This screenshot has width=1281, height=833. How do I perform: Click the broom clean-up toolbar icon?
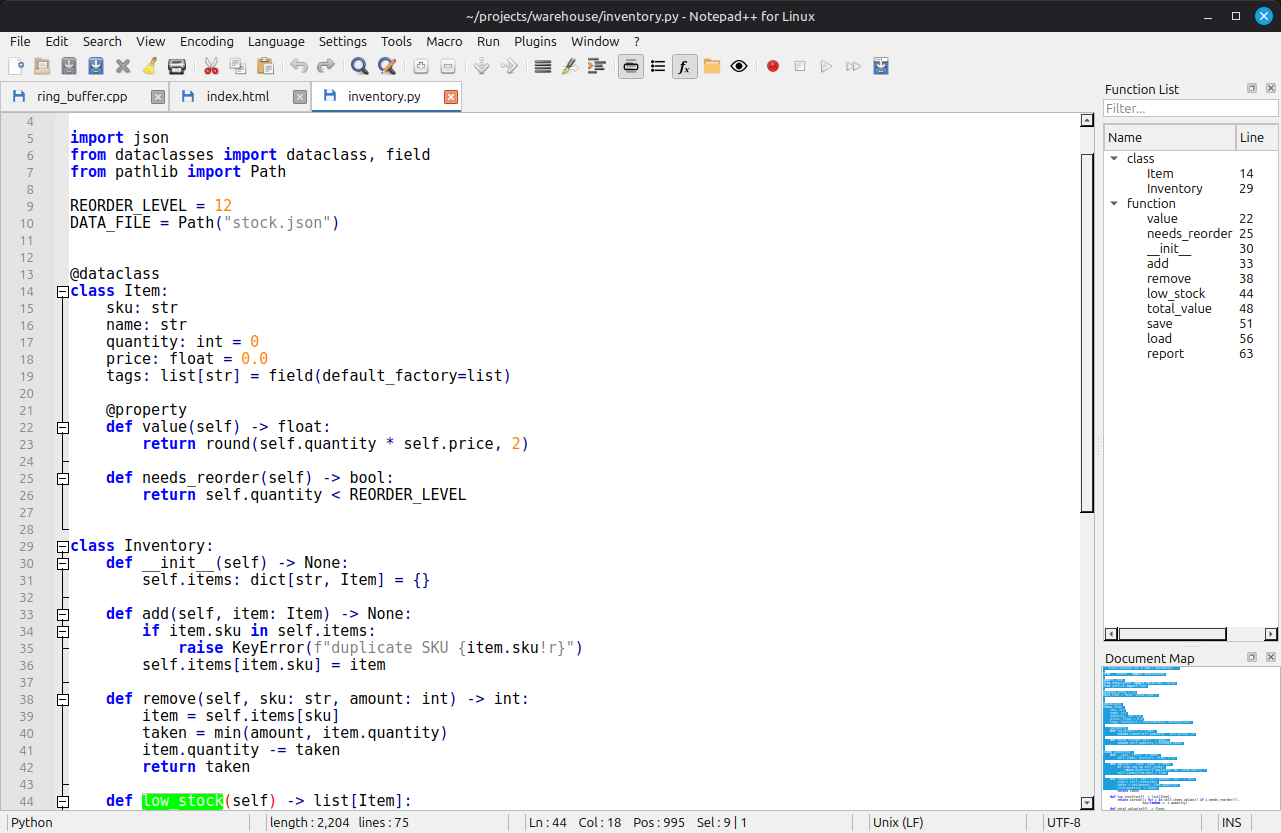tap(150, 66)
